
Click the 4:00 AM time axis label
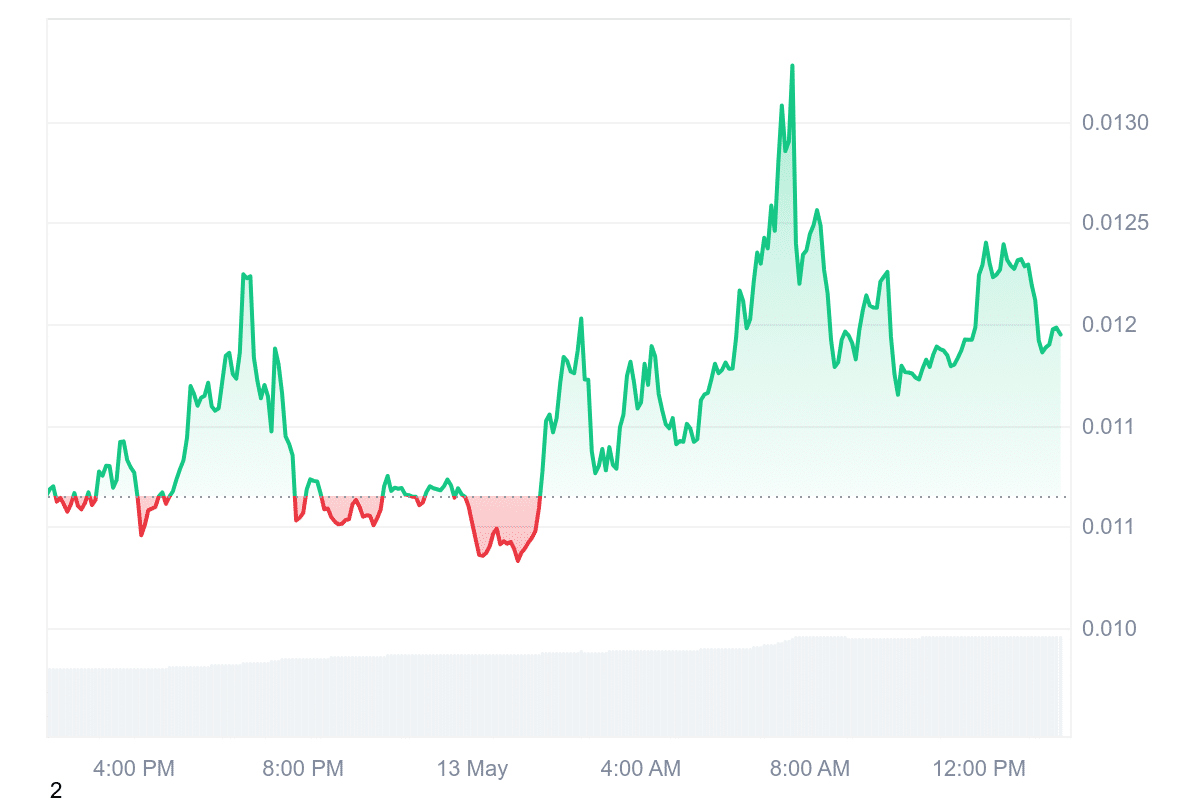[x=640, y=769]
